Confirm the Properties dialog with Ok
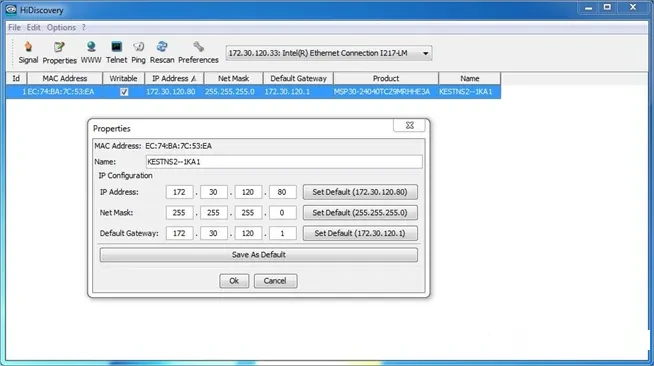The height and width of the screenshot is (366, 654). [x=234, y=281]
